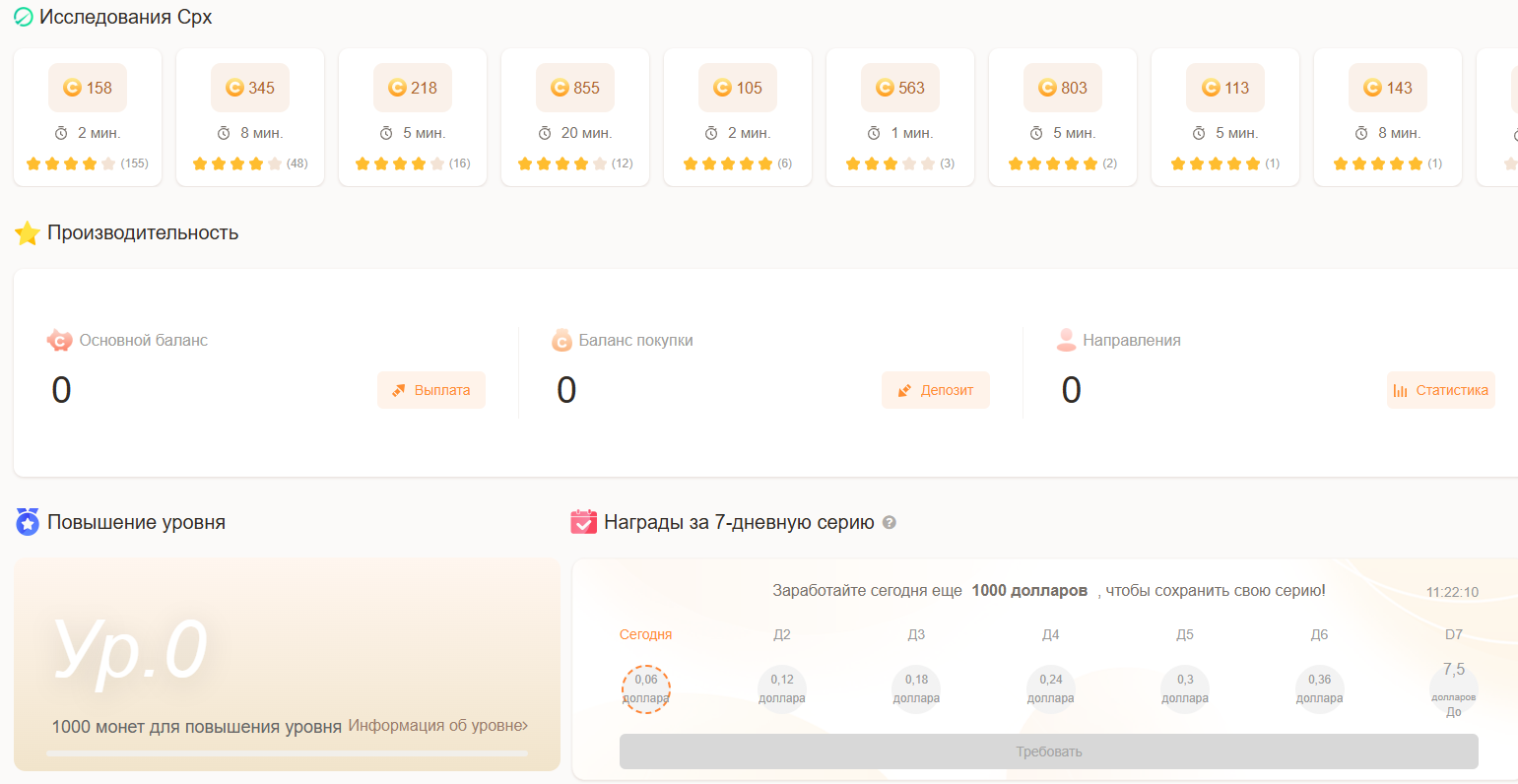The height and width of the screenshot is (784, 1518).
Task: Open the 113-coin survey card
Action: click(1225, 117)
